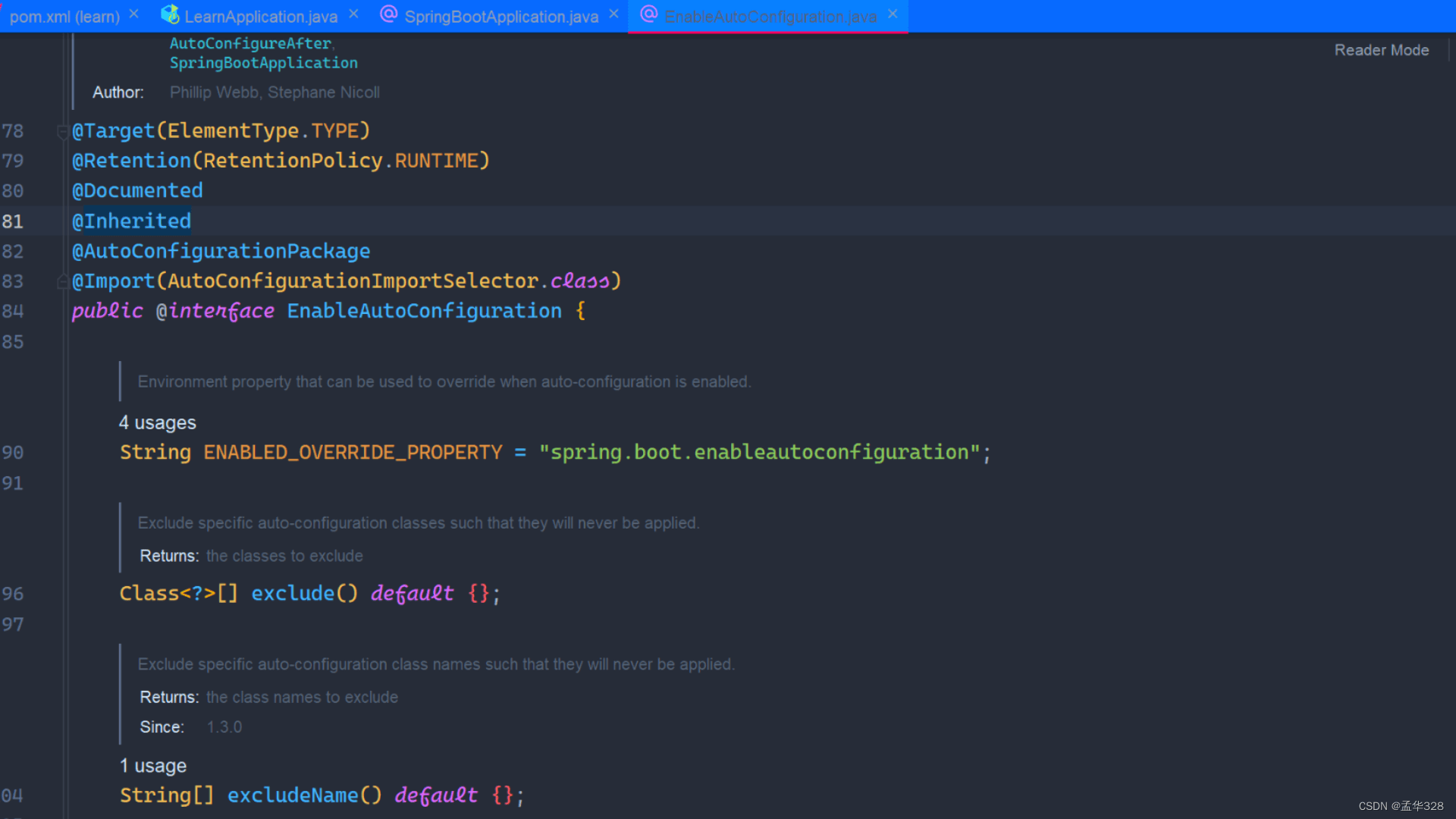Click the LearnApplication.java class file icon
The image size is (1456, 819).
(170, 14)
